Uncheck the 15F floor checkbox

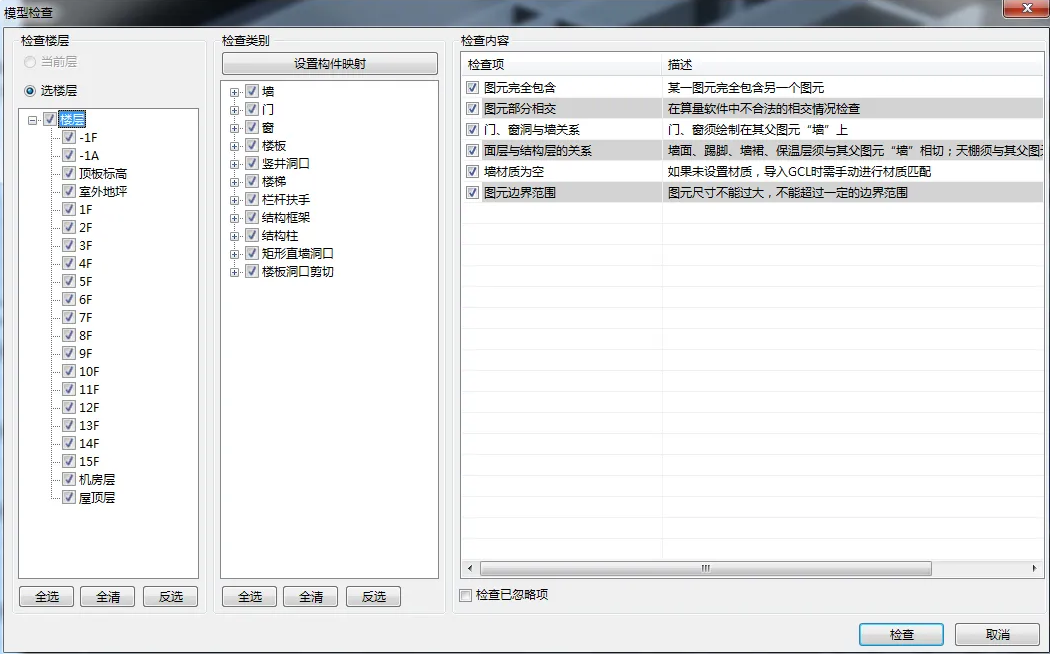(68, 461)
